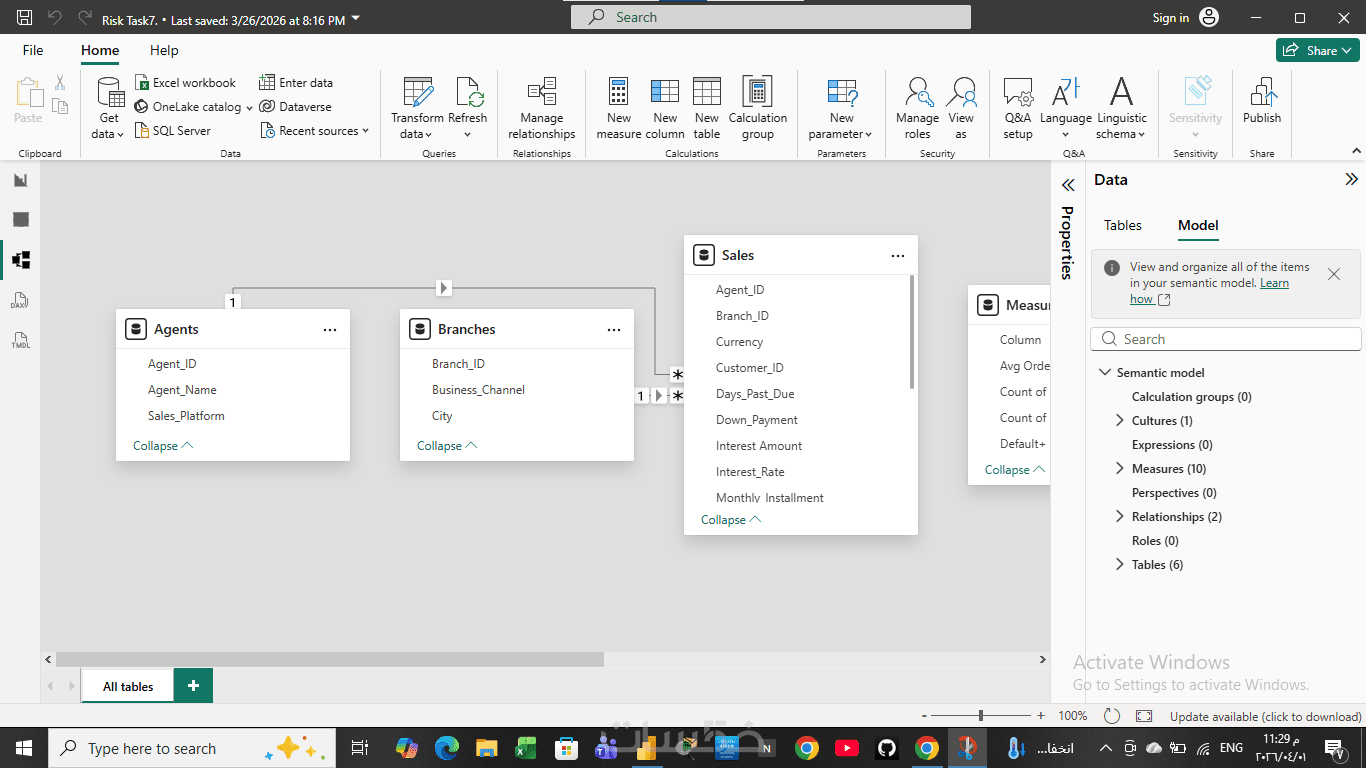Import from Excel workbook
1366x768 pixels.
(185, 83)
